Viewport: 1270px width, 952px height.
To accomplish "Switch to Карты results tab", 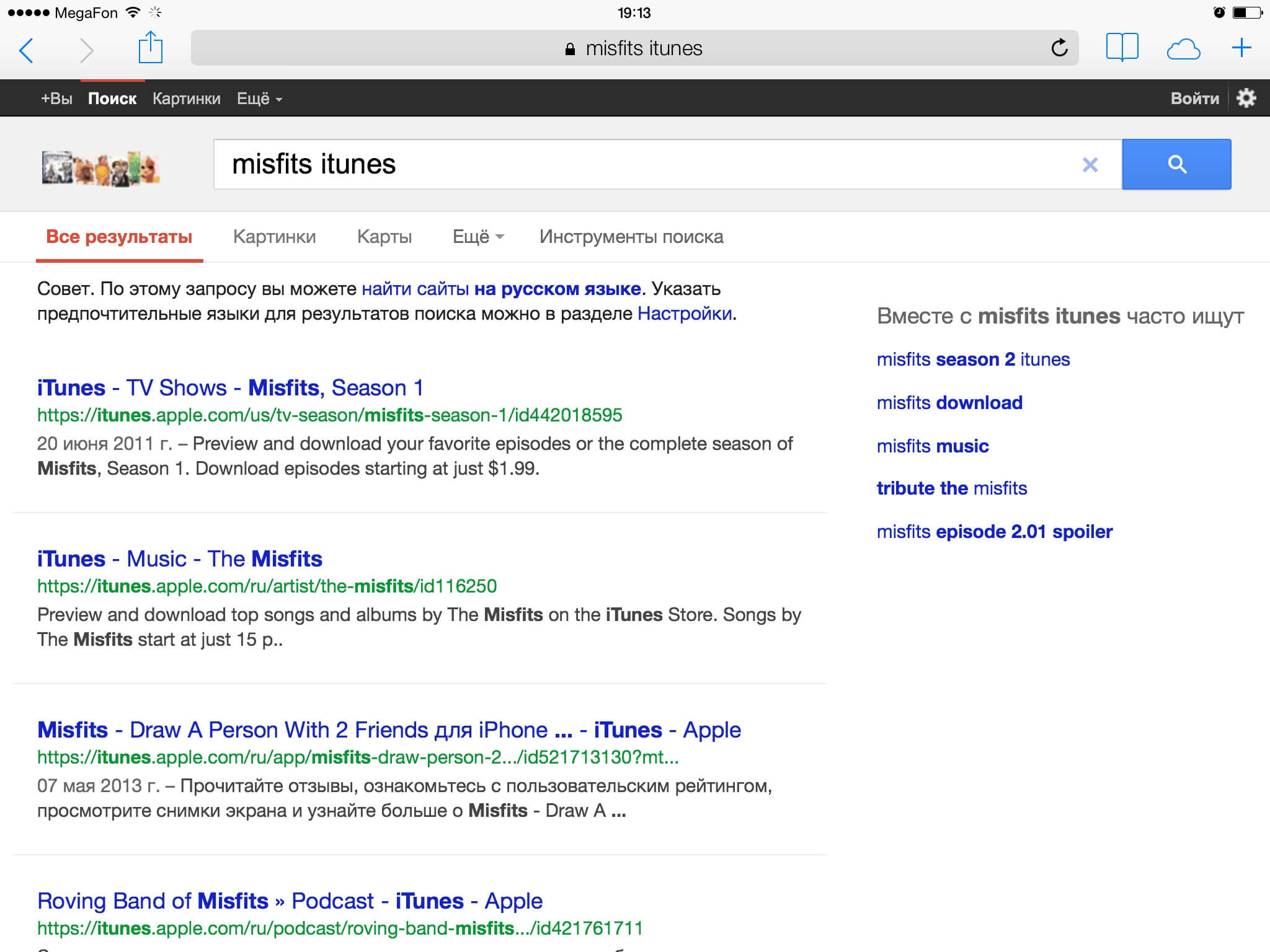I will coord(384,237).
